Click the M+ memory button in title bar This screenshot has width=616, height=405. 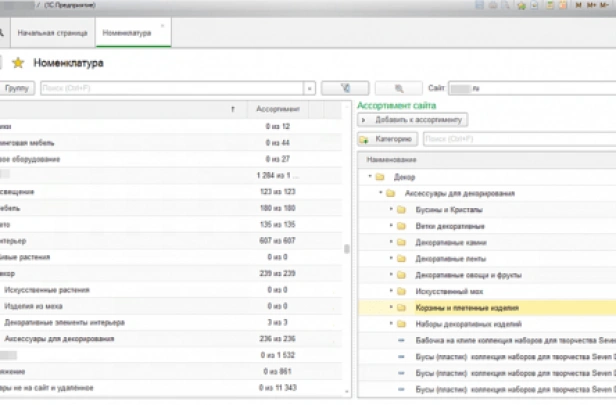(591, 7)
